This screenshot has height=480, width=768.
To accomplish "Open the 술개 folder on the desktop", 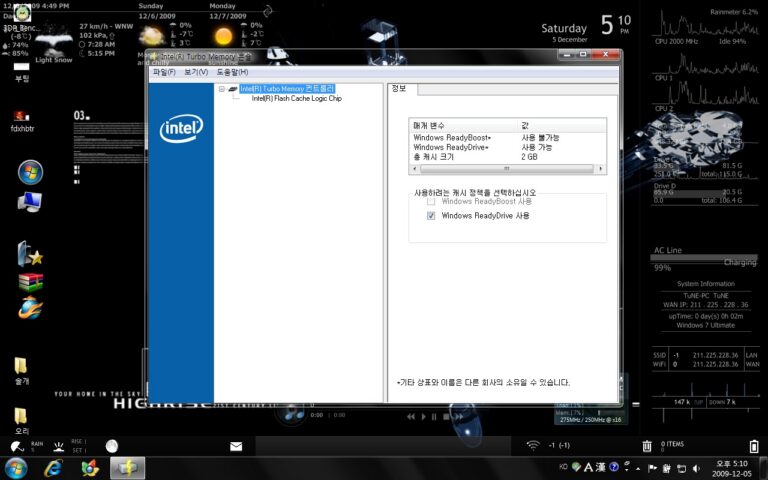I will click(21, 371).
